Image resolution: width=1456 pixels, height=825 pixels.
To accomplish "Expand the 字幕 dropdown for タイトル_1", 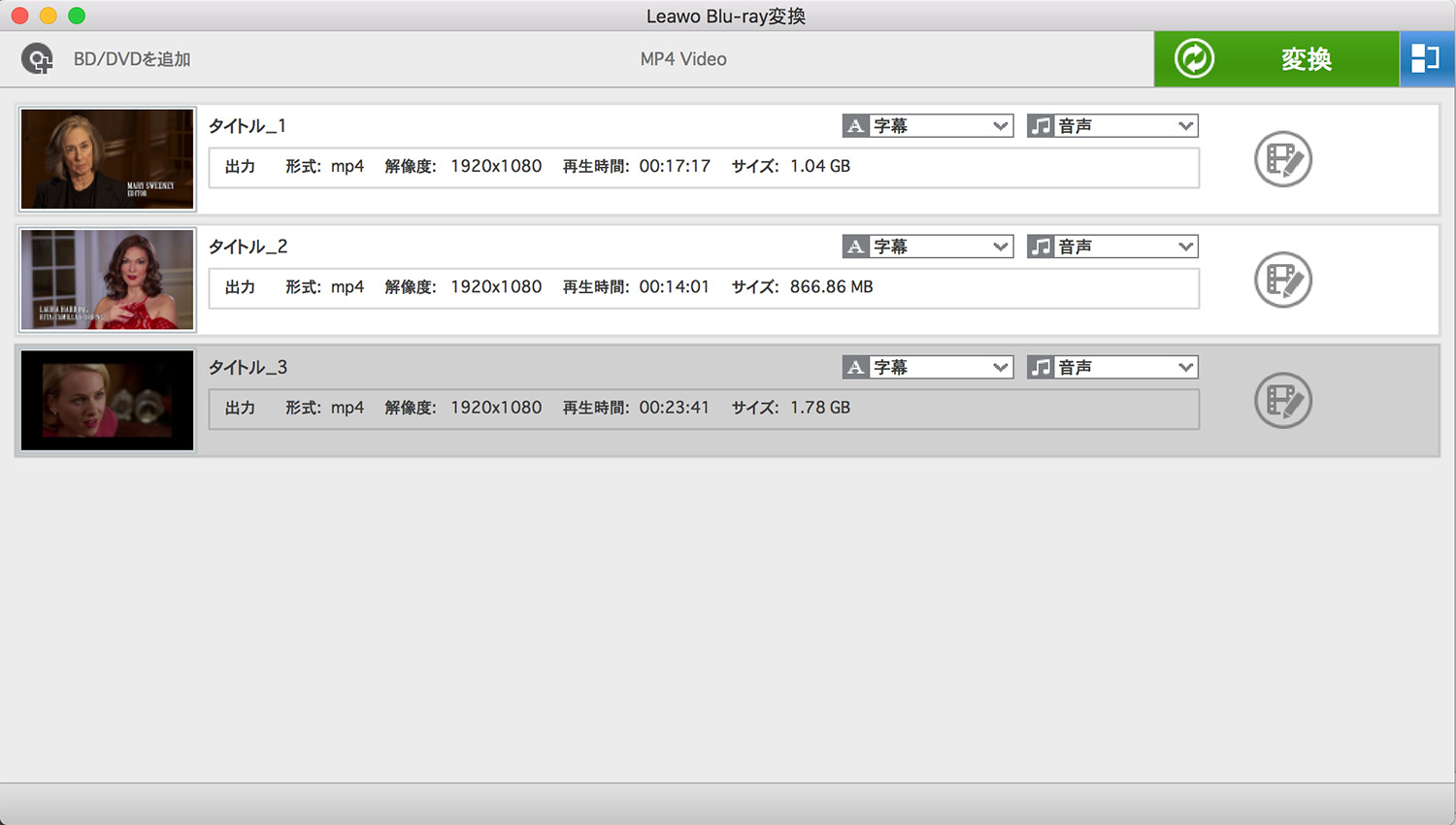I will pos(1000,126).
